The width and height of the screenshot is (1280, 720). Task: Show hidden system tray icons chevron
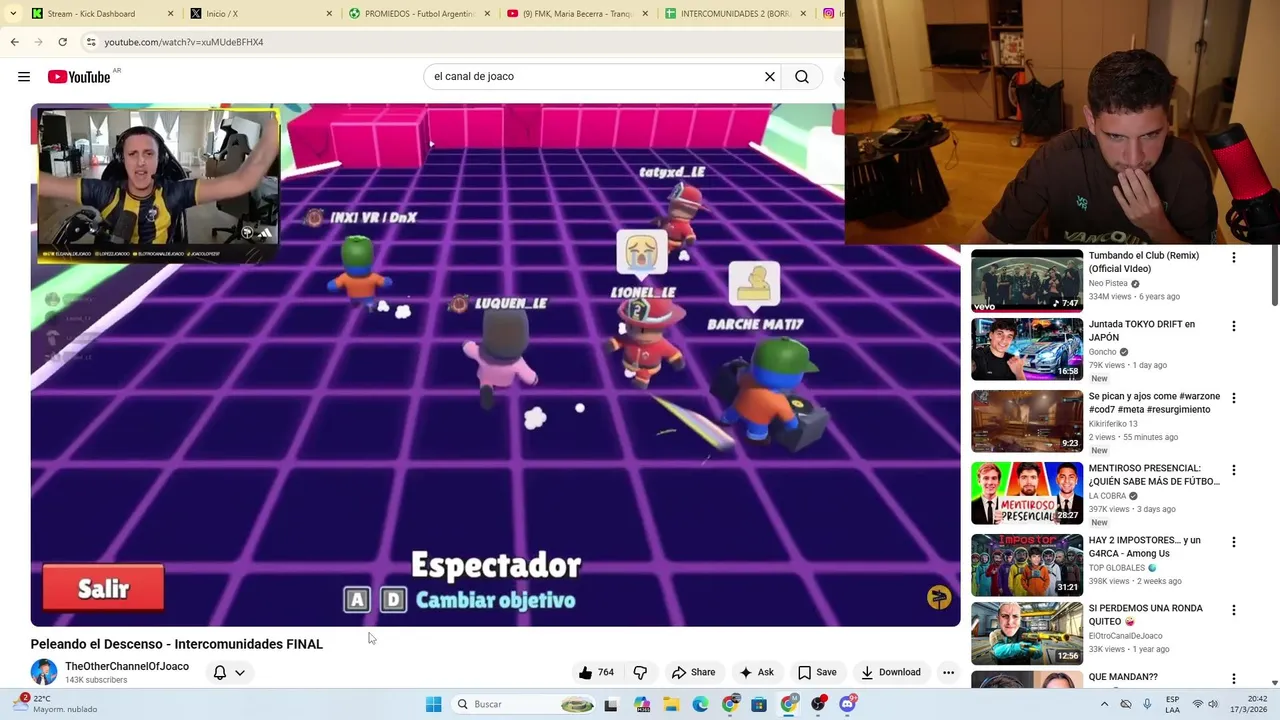pyautogui.click(x=1104, y=704)
